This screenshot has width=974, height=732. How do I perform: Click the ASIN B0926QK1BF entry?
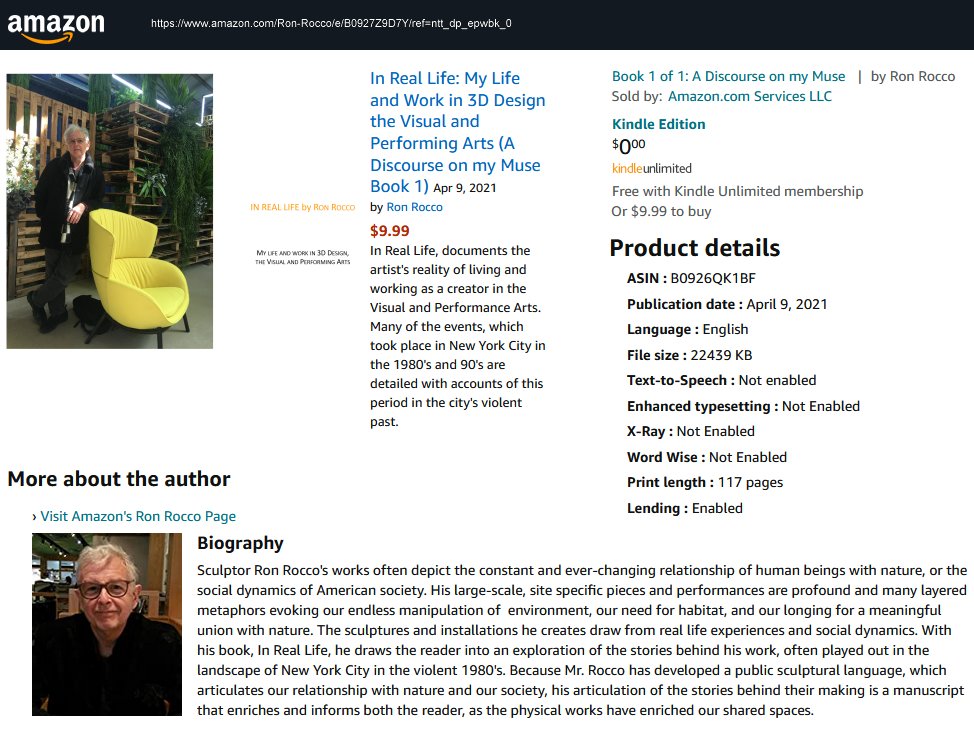(691, 278)
